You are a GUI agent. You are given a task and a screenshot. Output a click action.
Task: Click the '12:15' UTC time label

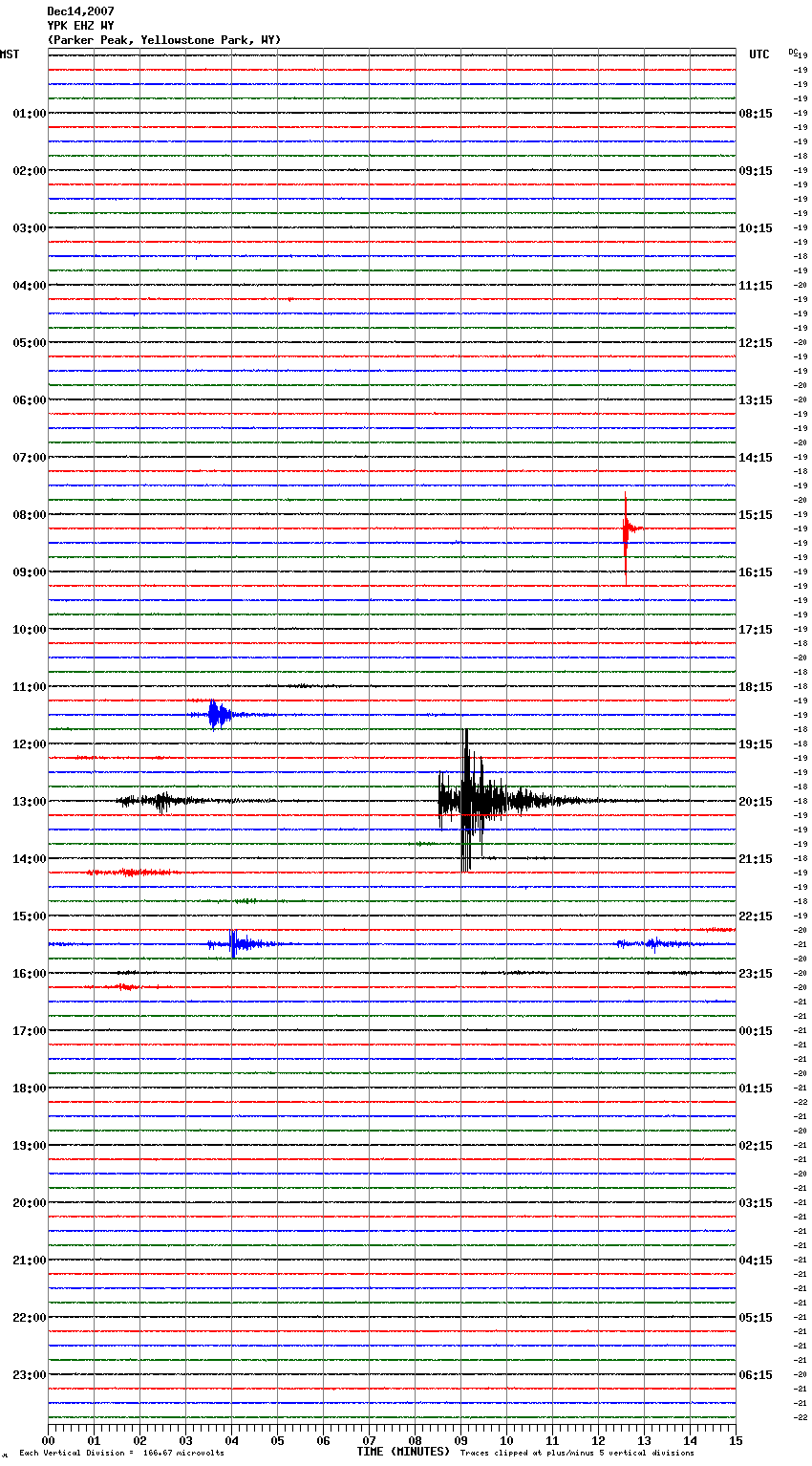point(756,343)
